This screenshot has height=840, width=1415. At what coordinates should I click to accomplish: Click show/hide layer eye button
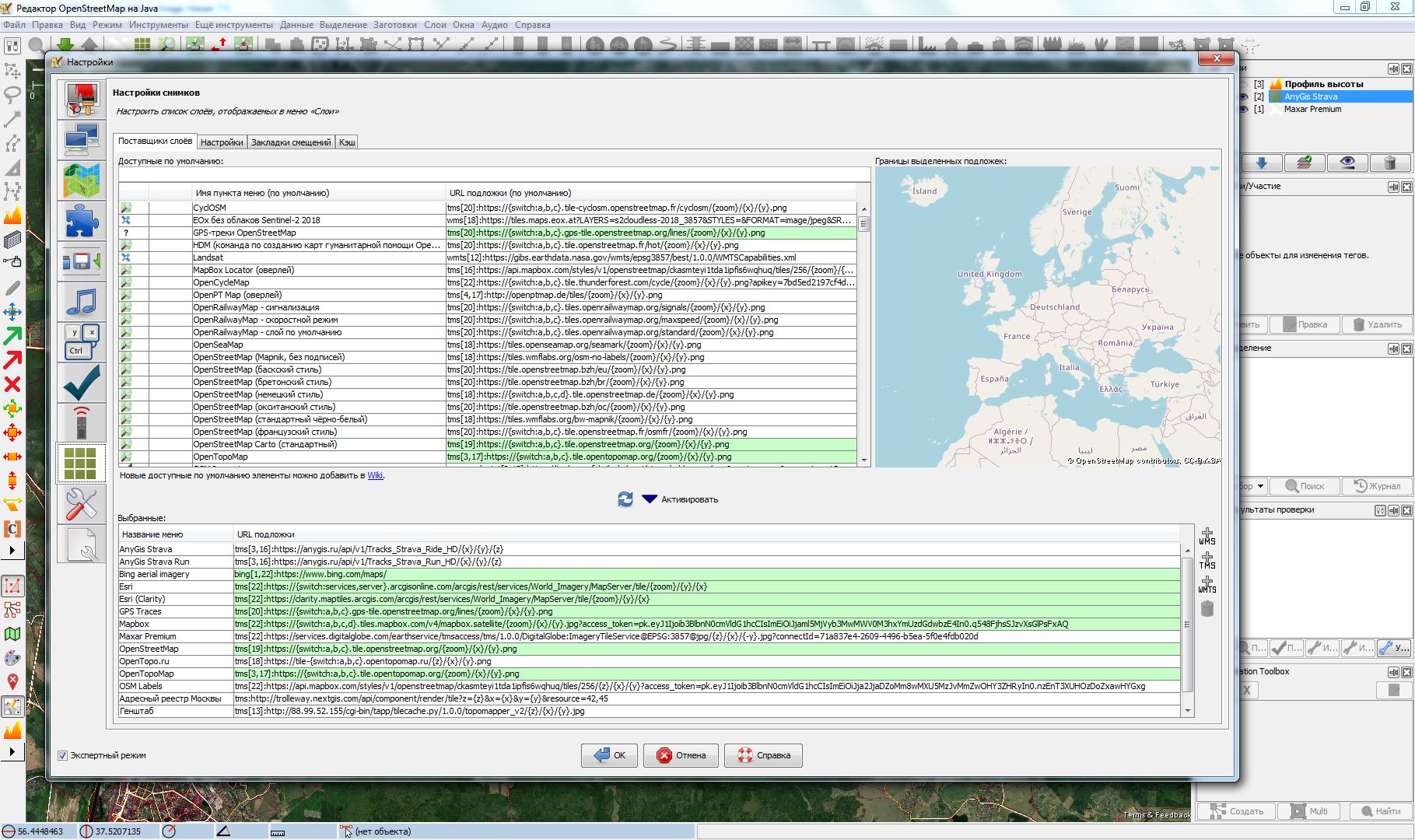(x=1347, y=163)
